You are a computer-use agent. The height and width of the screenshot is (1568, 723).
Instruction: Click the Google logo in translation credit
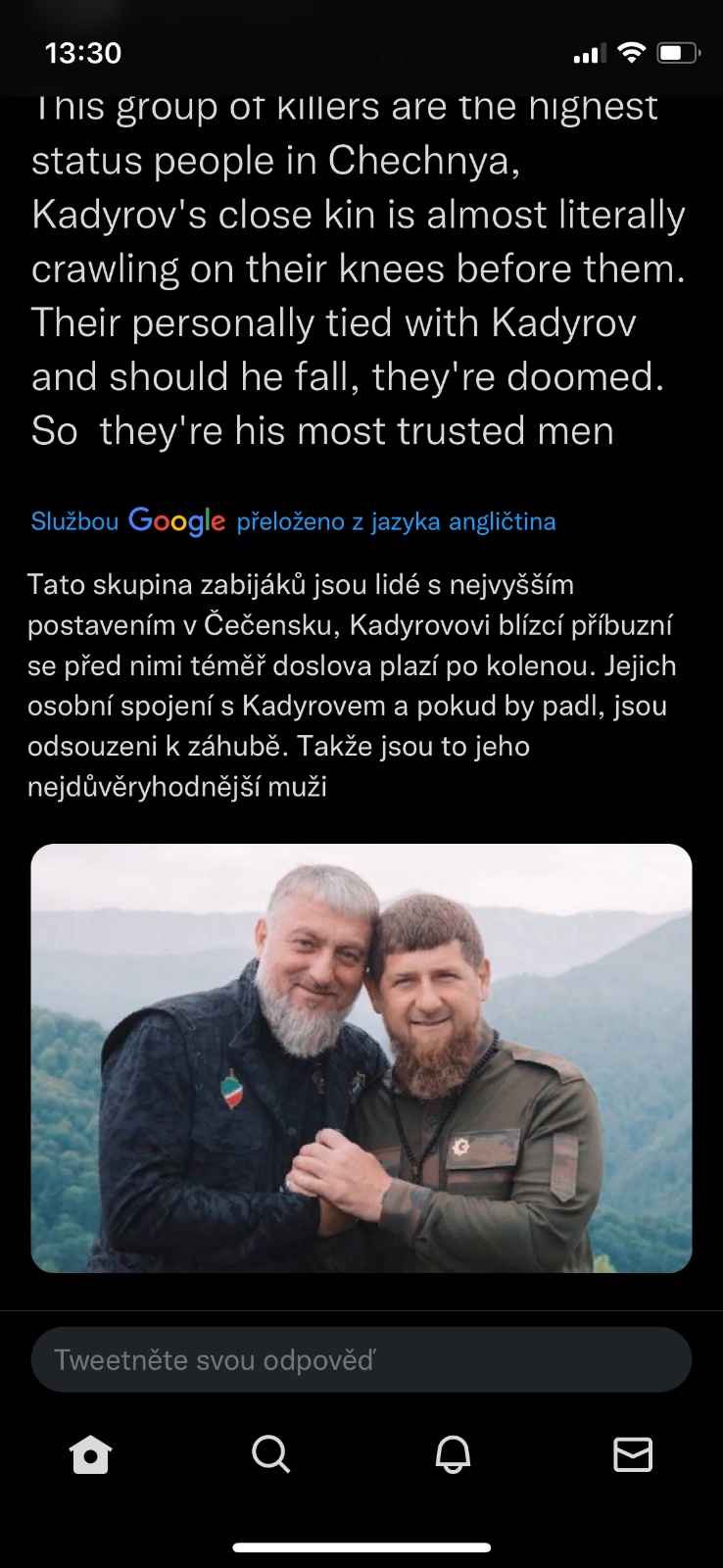[x=177, y=521]
